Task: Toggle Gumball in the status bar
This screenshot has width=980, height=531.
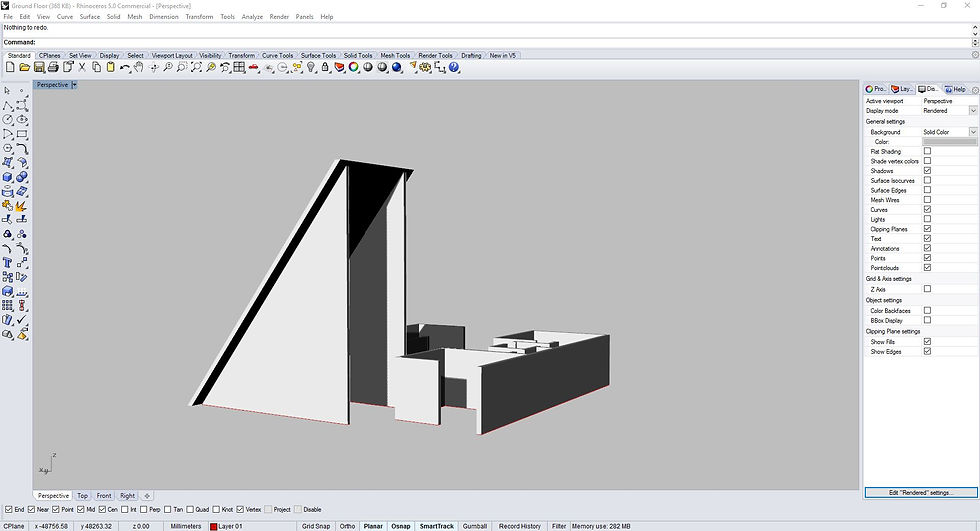Action: pos(474,526)
